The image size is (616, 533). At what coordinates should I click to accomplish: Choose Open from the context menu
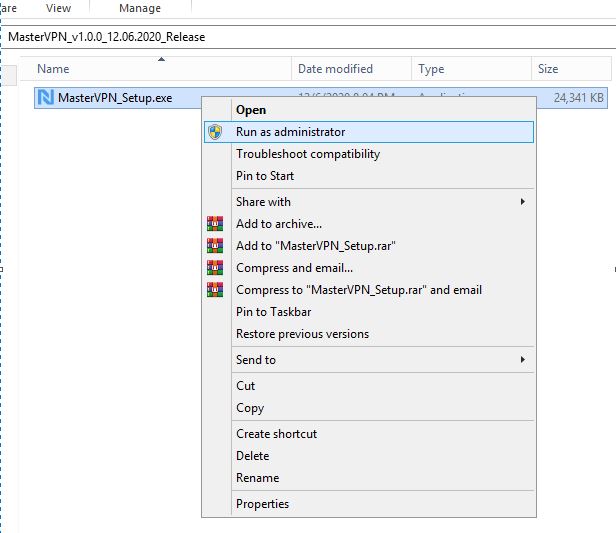click(369, 110)
